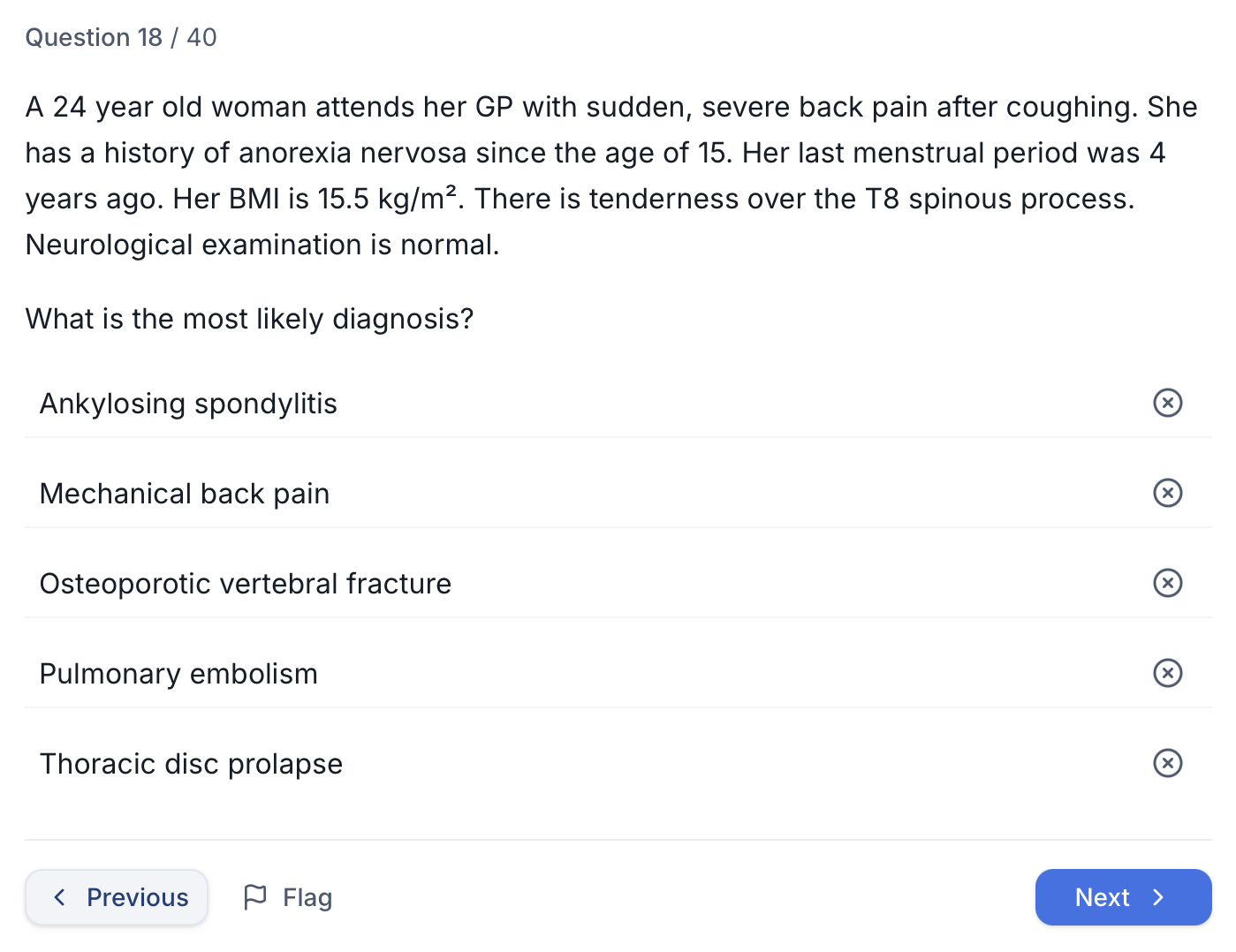Eliminate the Ankylosing spondylitis option

tap(1167, 403)
